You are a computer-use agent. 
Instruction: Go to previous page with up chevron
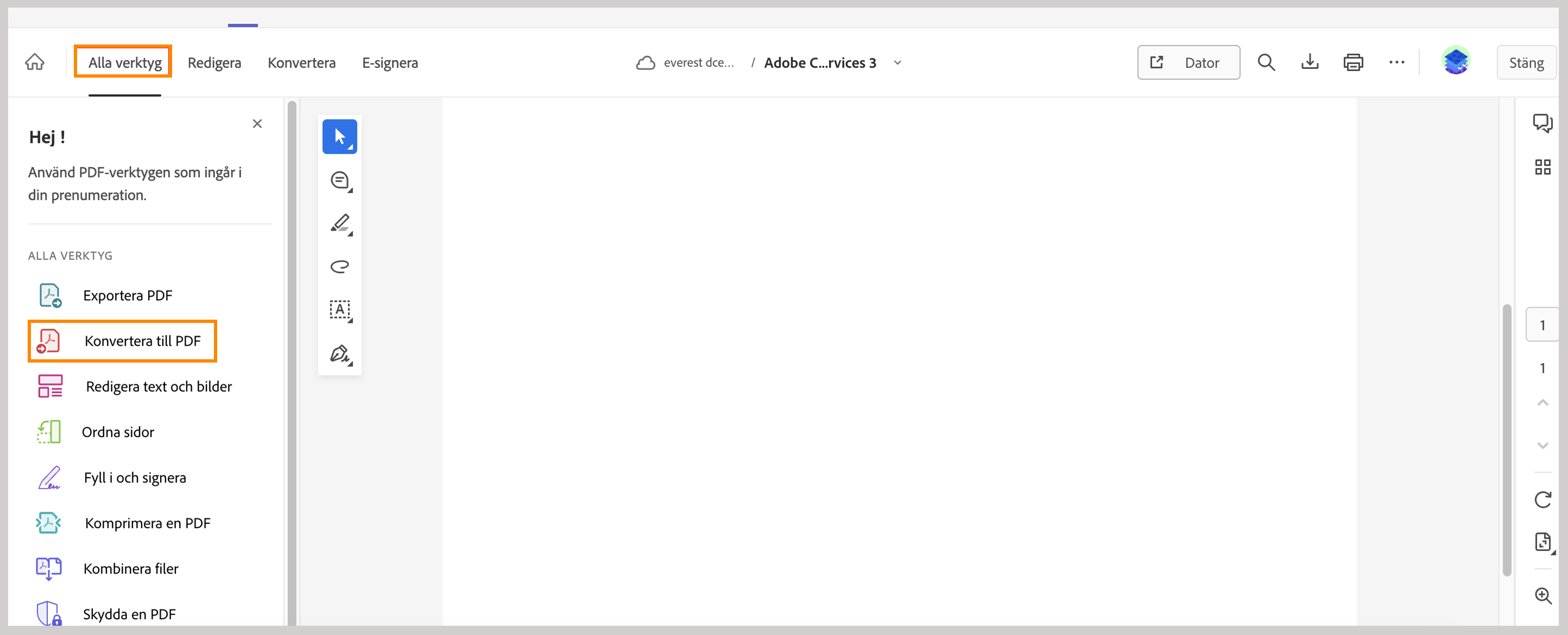(x=1542, y=403)
